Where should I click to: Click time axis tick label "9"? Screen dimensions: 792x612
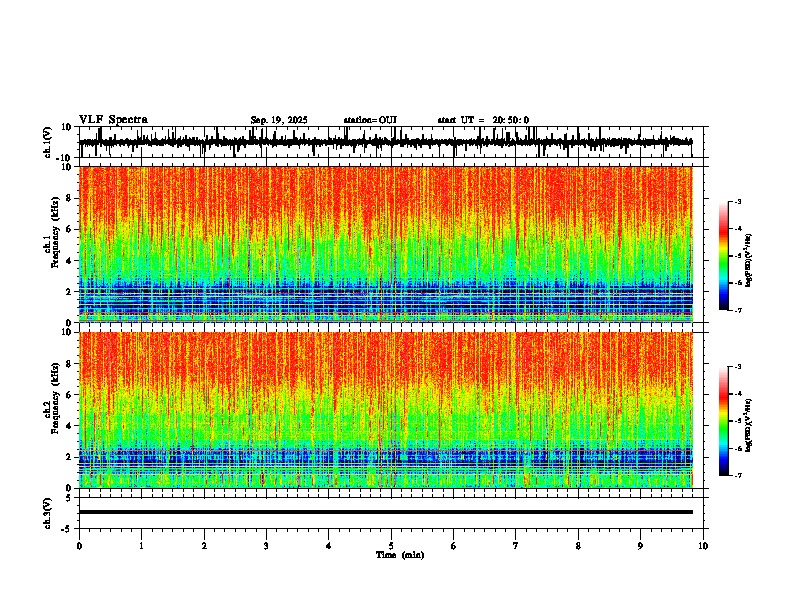click(x=640, y=546)
